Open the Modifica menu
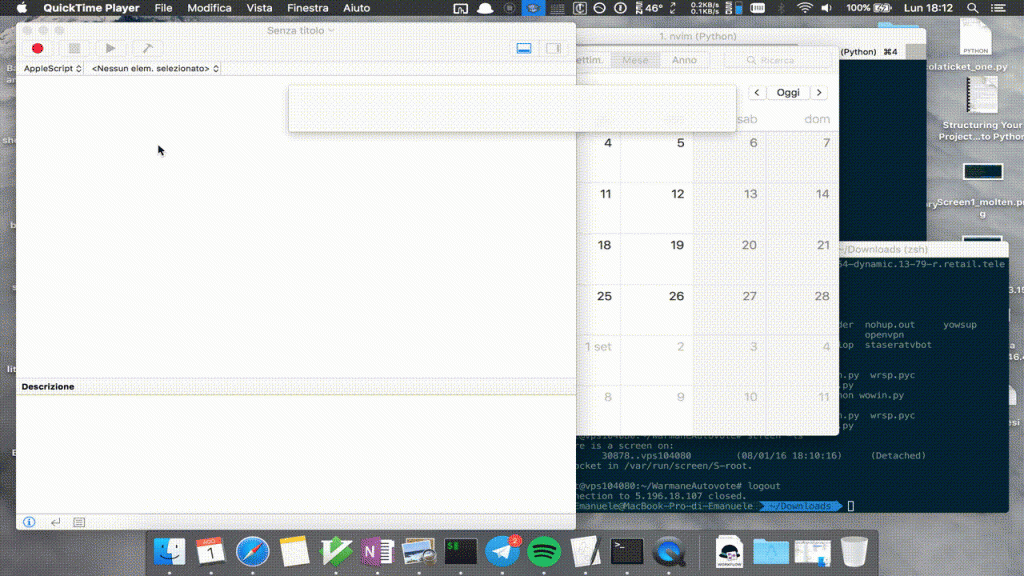The height and width of the screenshot is (576, 1024). (209, 8)
